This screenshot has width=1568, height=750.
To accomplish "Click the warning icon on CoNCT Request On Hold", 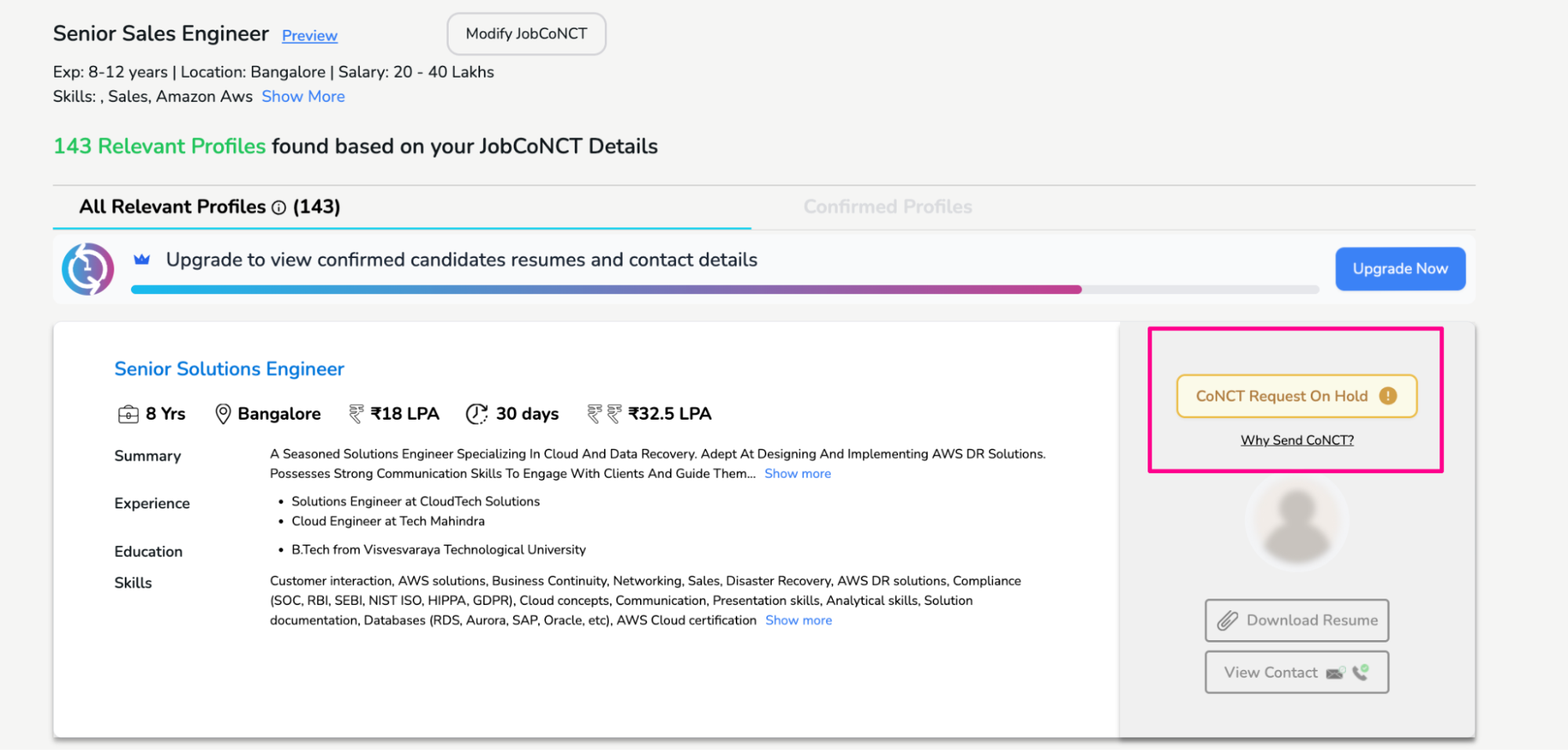I will 1389,396.
